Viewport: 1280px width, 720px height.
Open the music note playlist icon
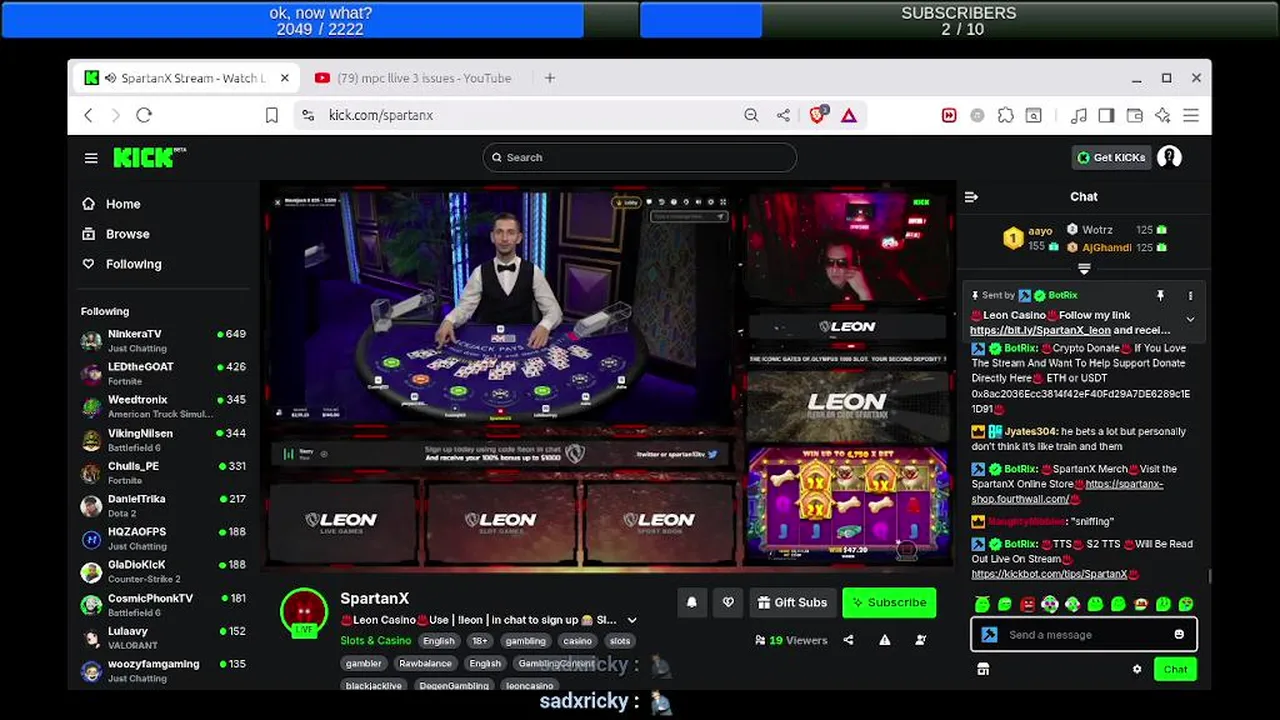pos(1078,115)
